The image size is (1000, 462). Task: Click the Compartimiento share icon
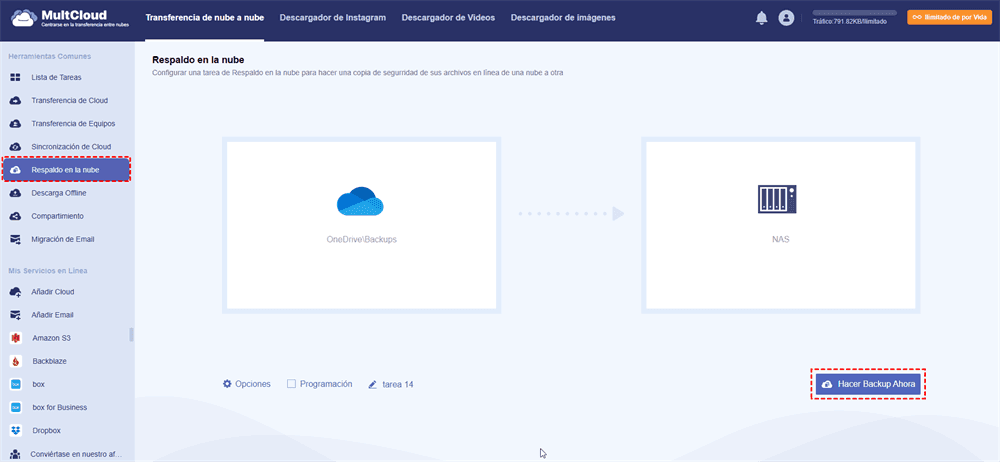(15, 216)
